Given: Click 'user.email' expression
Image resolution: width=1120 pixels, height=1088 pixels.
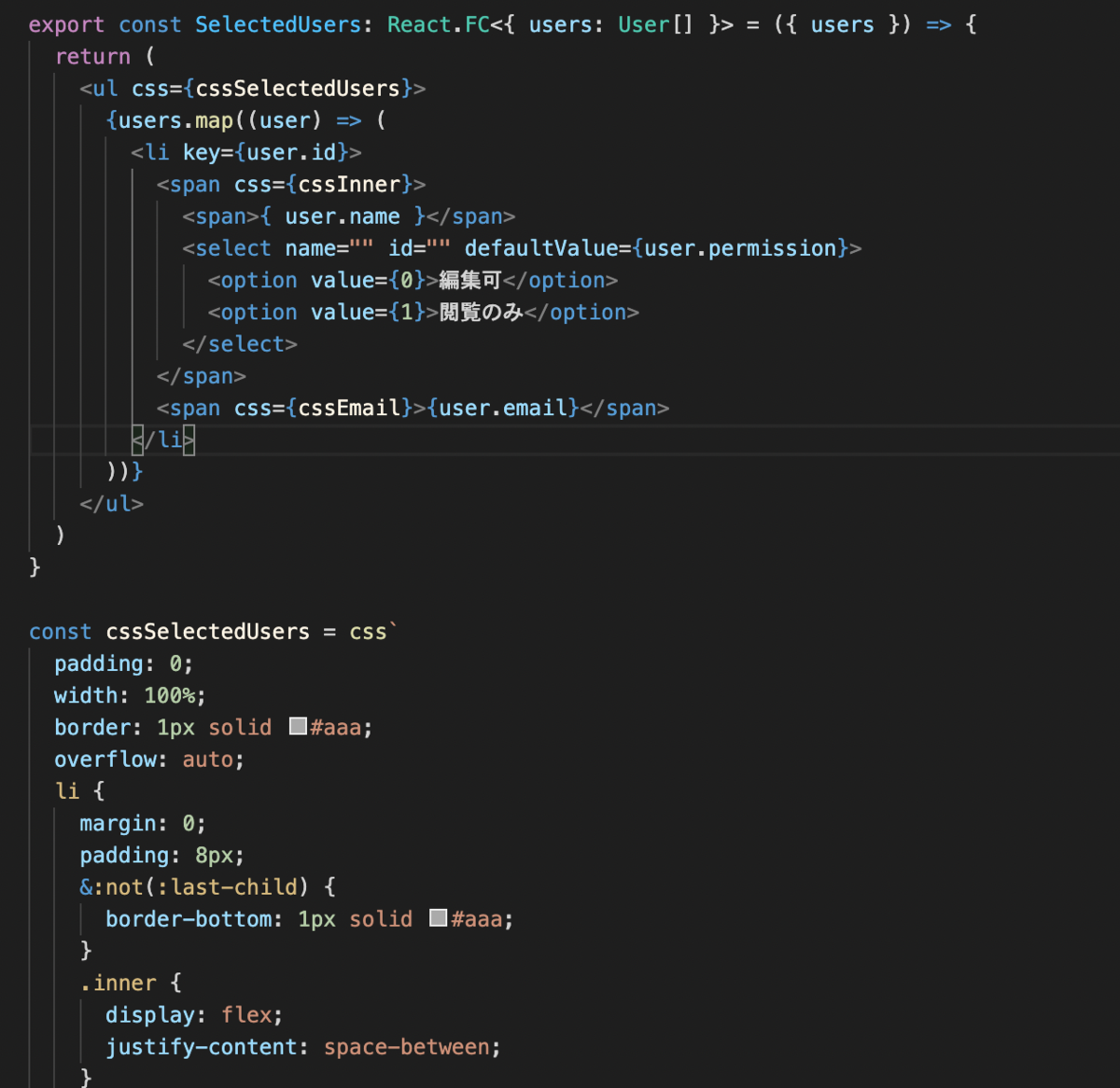Looking at the screenshot, I should click(x=503, y=408).
